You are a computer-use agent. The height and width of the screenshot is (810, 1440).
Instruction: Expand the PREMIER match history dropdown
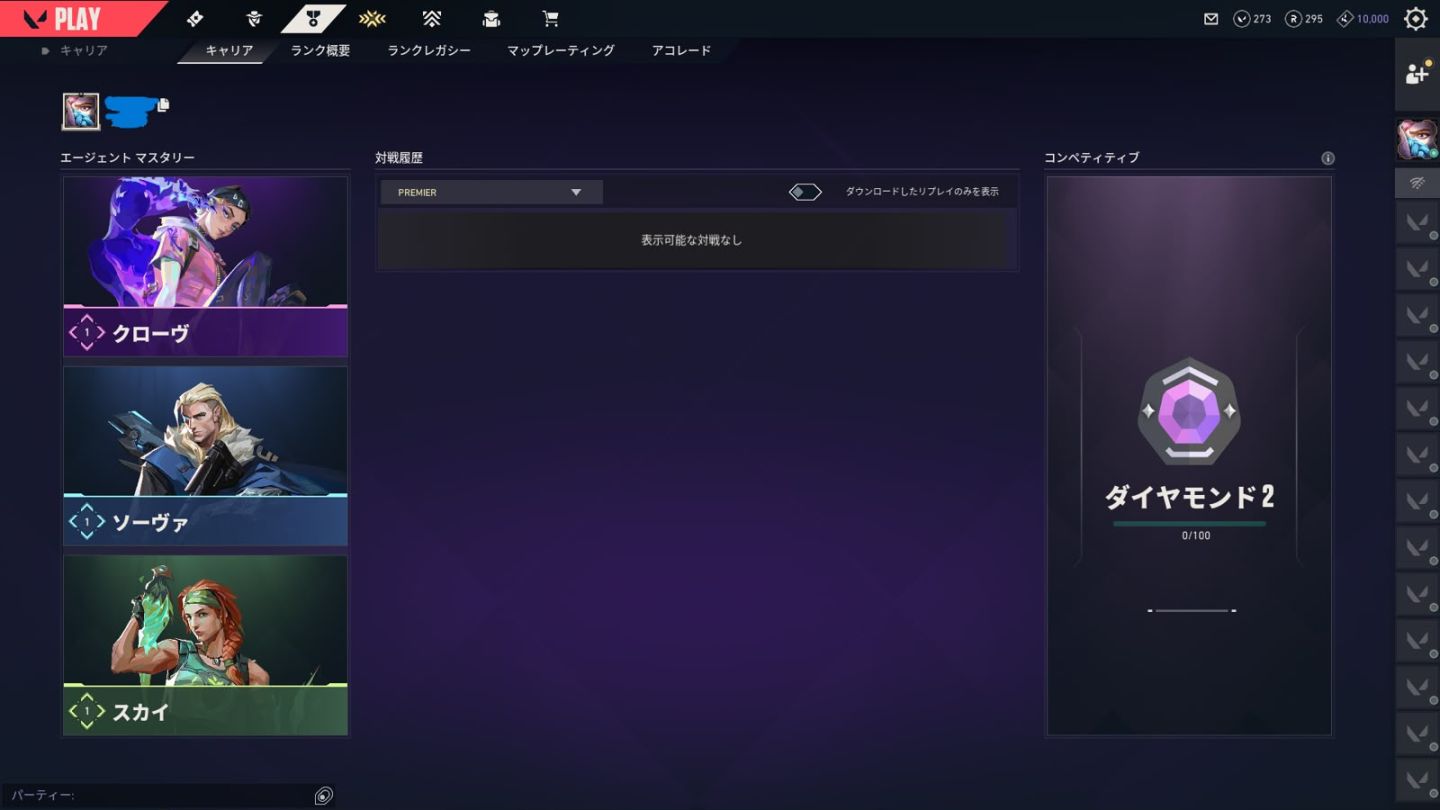[491, 192]
